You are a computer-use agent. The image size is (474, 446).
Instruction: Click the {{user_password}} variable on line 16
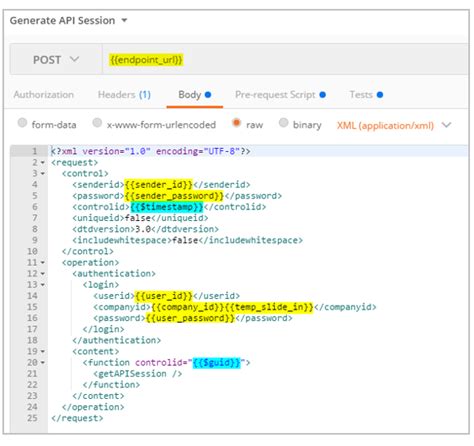(x=190, y=318)
